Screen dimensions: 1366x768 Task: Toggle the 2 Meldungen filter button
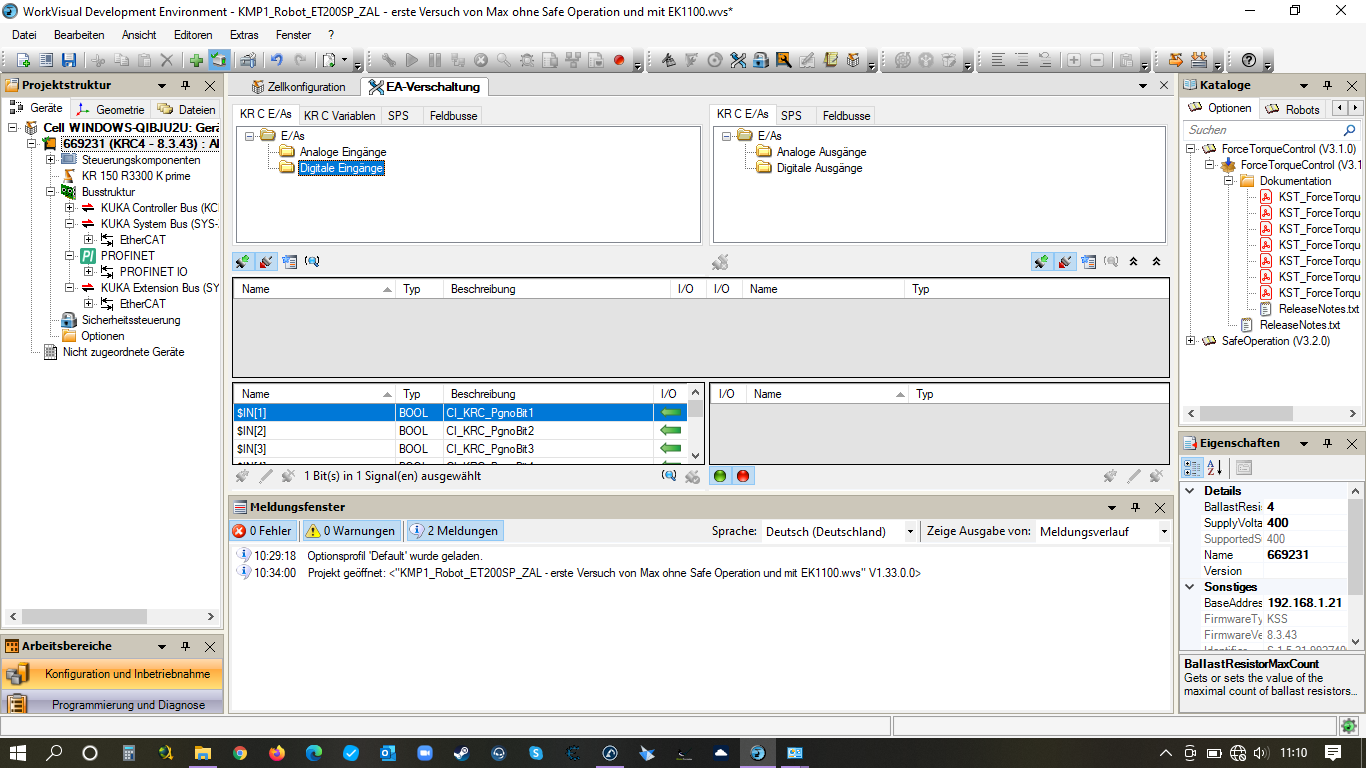tap(454, 532)
